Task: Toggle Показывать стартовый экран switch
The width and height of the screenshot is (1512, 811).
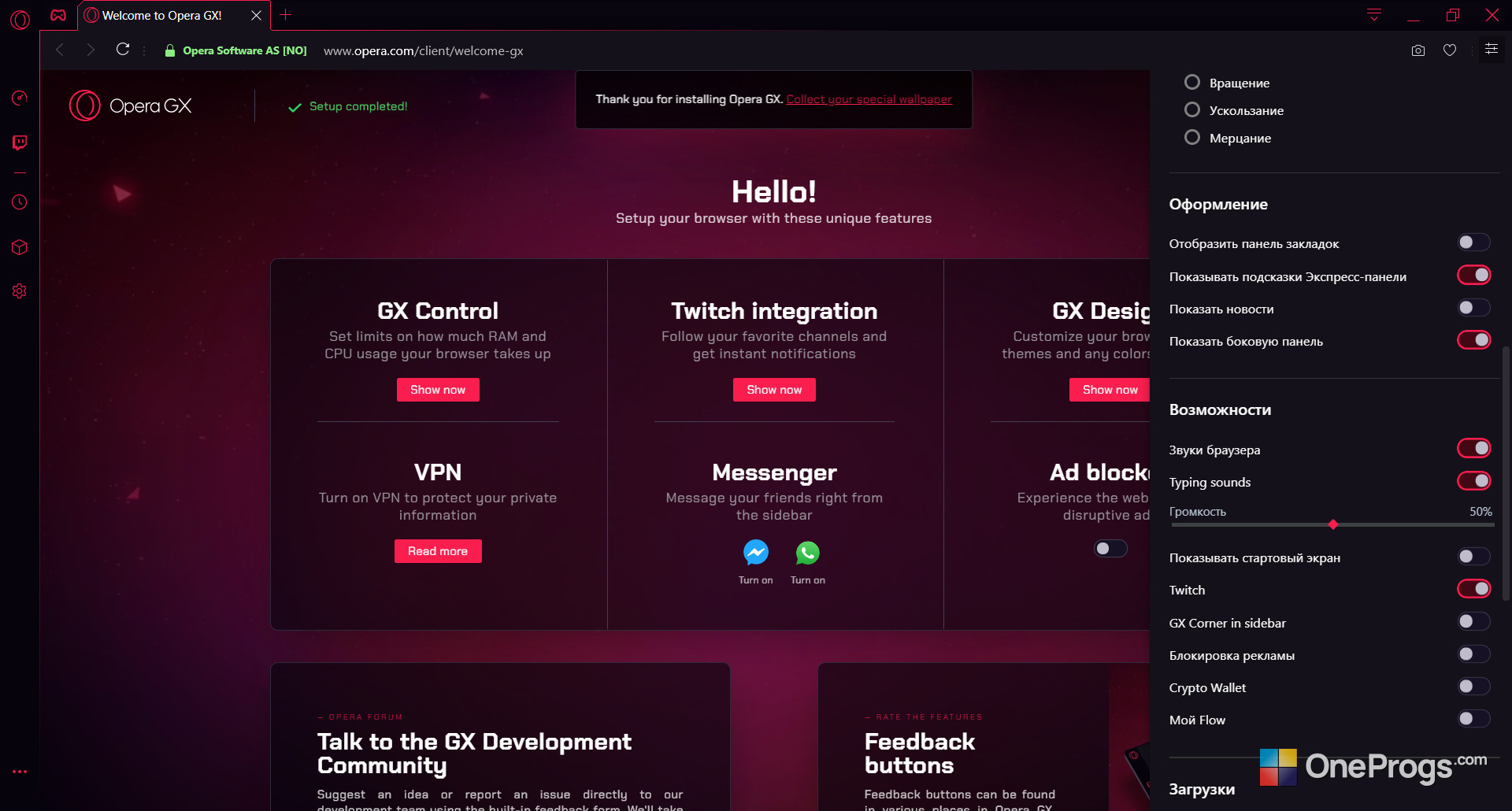Action: (x=1473, y=557)
